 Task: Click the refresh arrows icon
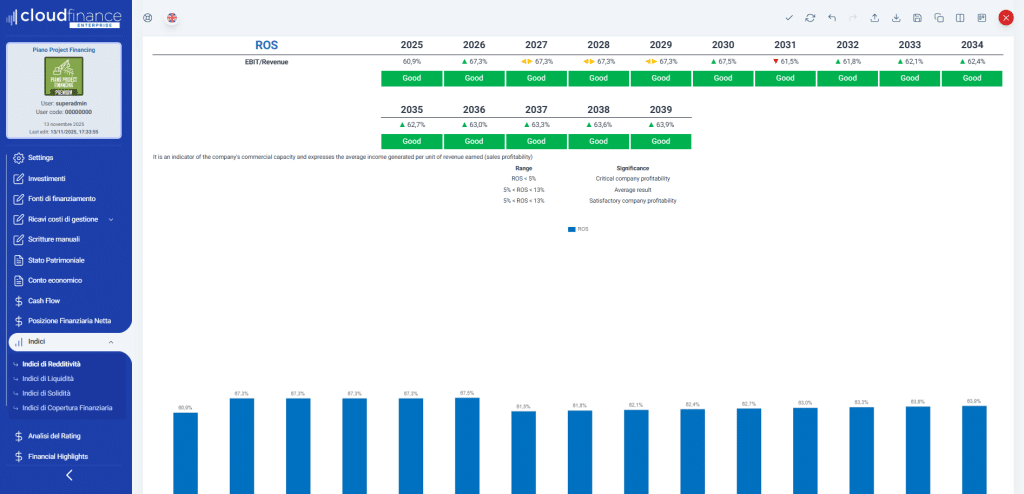(810, 18)
